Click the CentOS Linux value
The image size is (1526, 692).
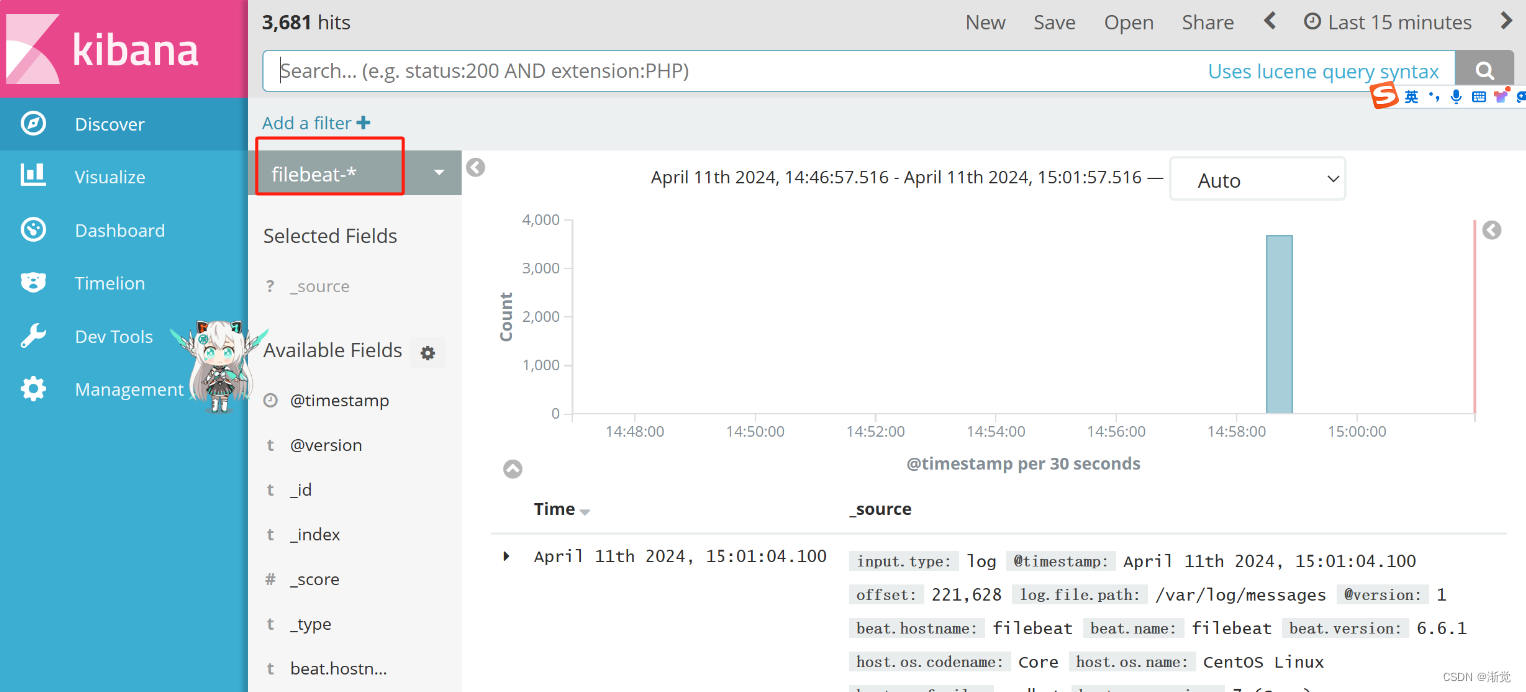[1263, 662]
